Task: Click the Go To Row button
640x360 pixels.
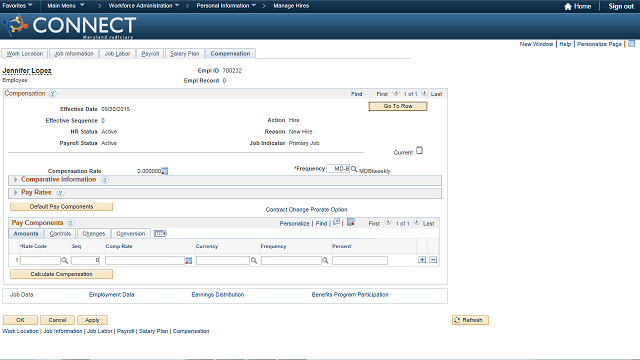Action: (398, 106)
